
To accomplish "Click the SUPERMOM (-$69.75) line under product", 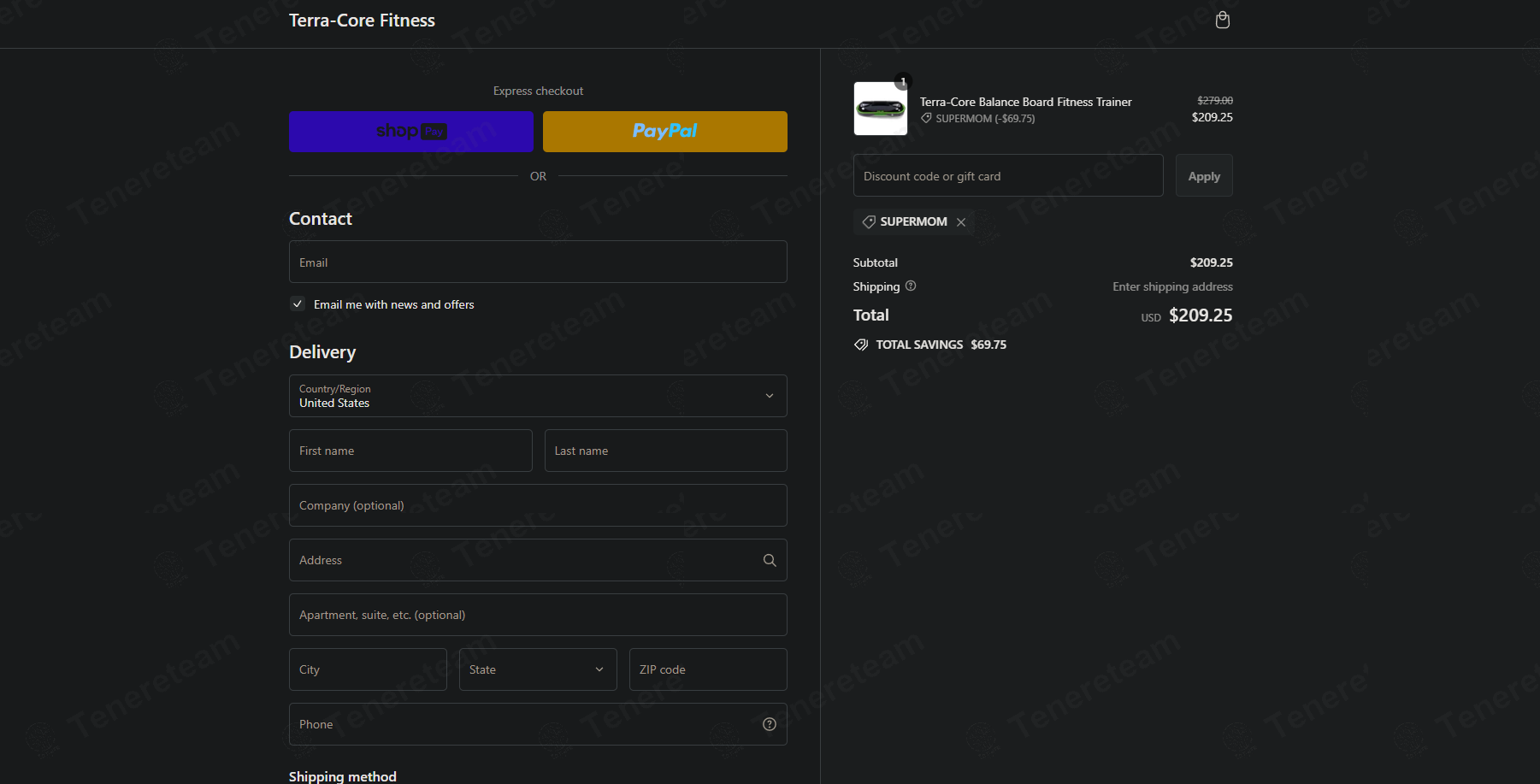I will 978,119.
